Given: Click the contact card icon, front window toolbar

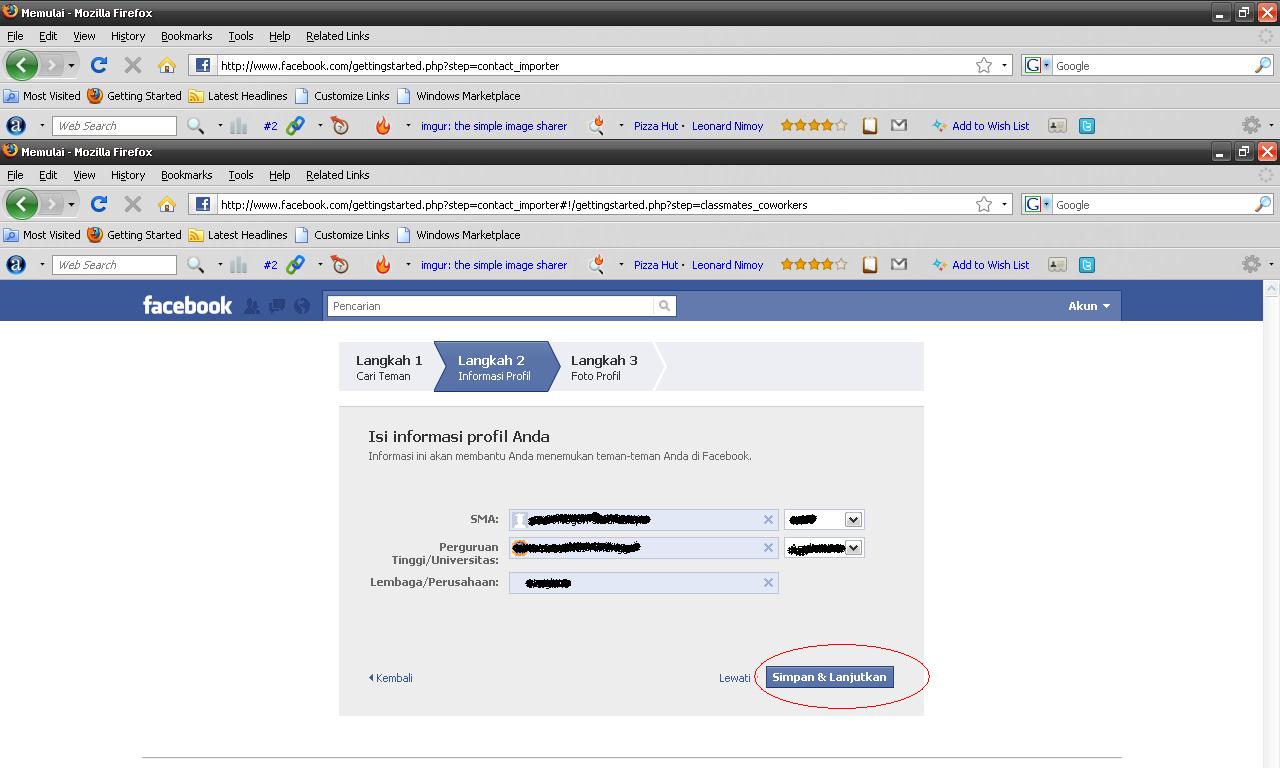Looking at the screenshot, I should [x=1057, y=265].
